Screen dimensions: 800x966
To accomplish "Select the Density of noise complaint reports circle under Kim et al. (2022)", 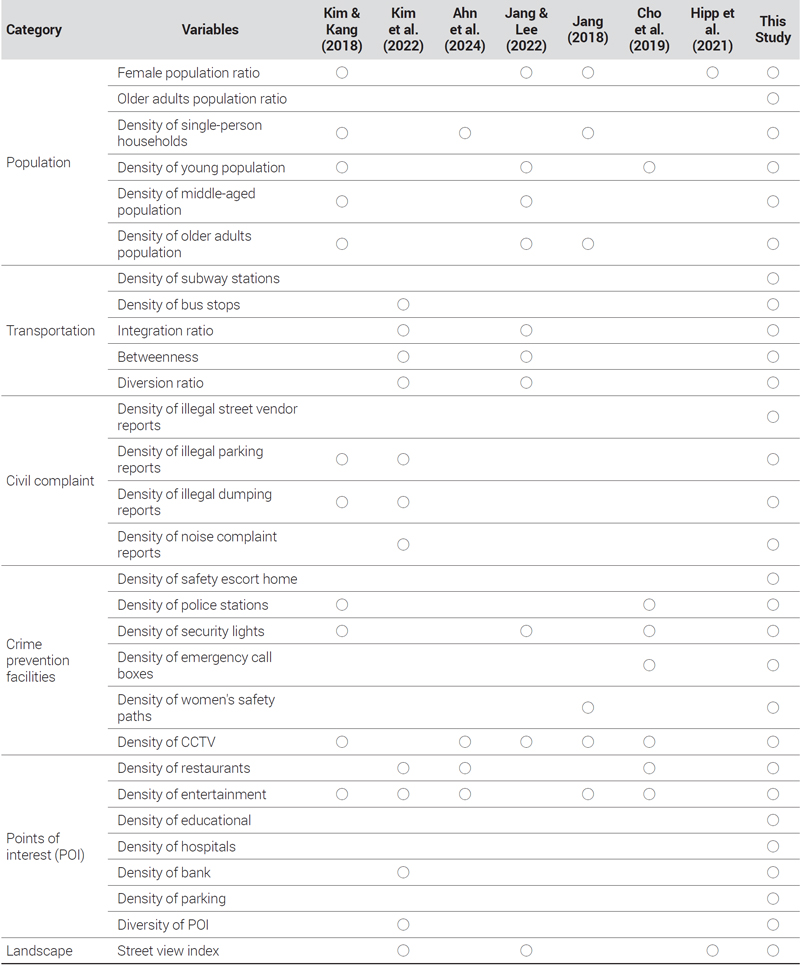I will pyautogui.click(x=403, y=545).
